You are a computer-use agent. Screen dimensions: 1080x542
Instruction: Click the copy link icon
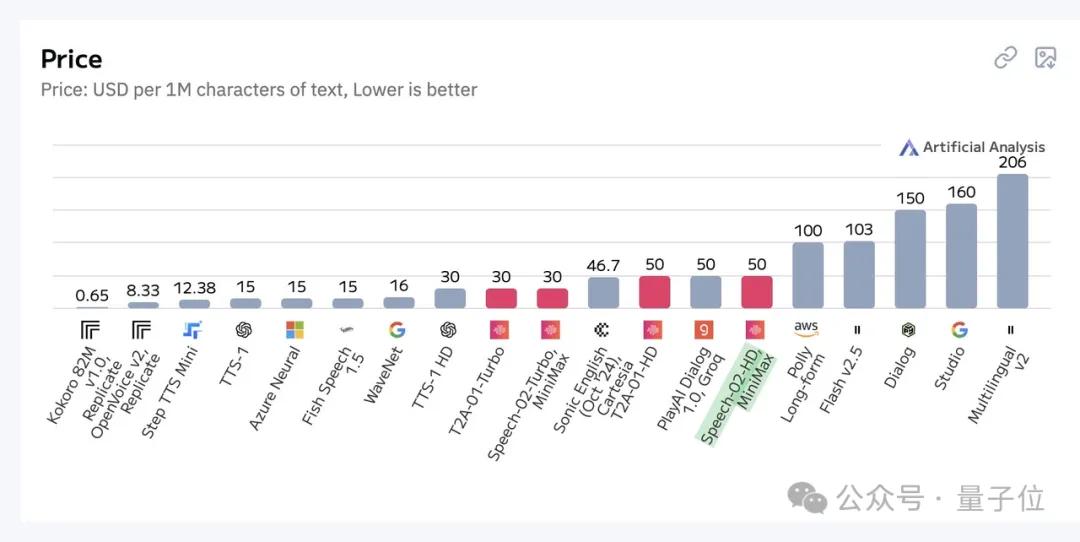(1006, 58)
